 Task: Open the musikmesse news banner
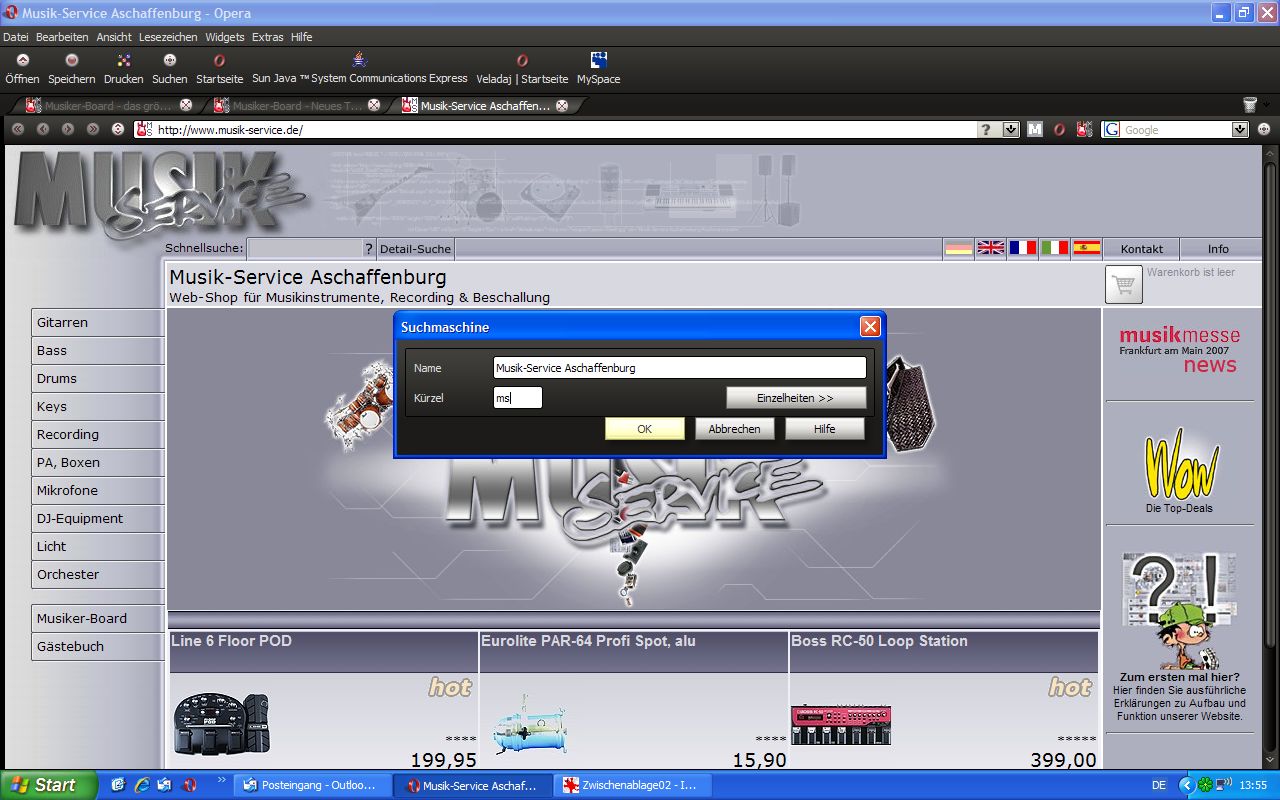click(1180, 350)
